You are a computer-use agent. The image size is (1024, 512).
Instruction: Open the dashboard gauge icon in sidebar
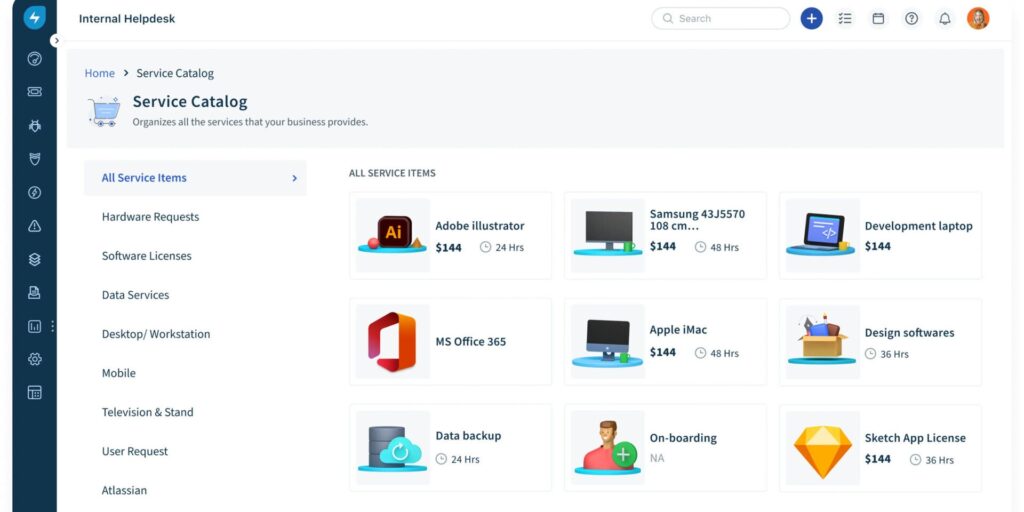pos(34,59)
